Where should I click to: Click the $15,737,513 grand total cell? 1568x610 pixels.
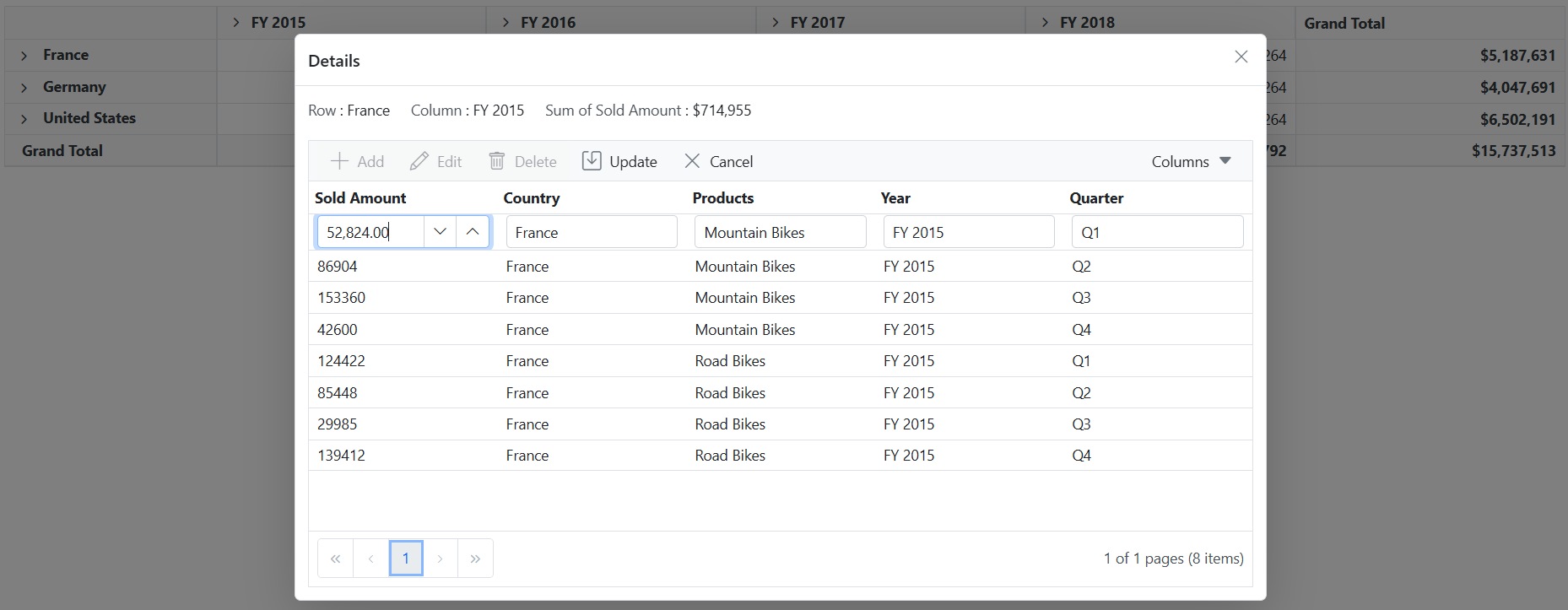1430,151
